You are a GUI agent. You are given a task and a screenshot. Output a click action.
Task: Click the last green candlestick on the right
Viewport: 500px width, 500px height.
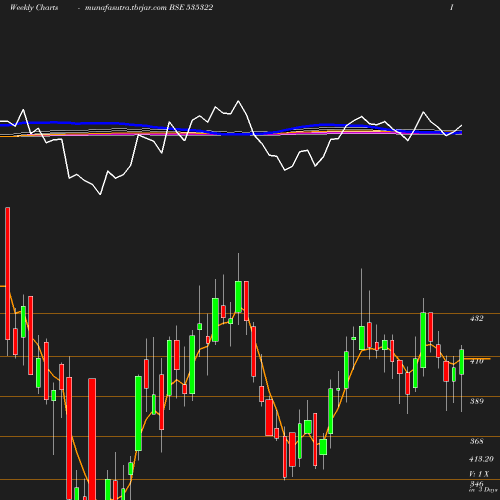(462, 362)
